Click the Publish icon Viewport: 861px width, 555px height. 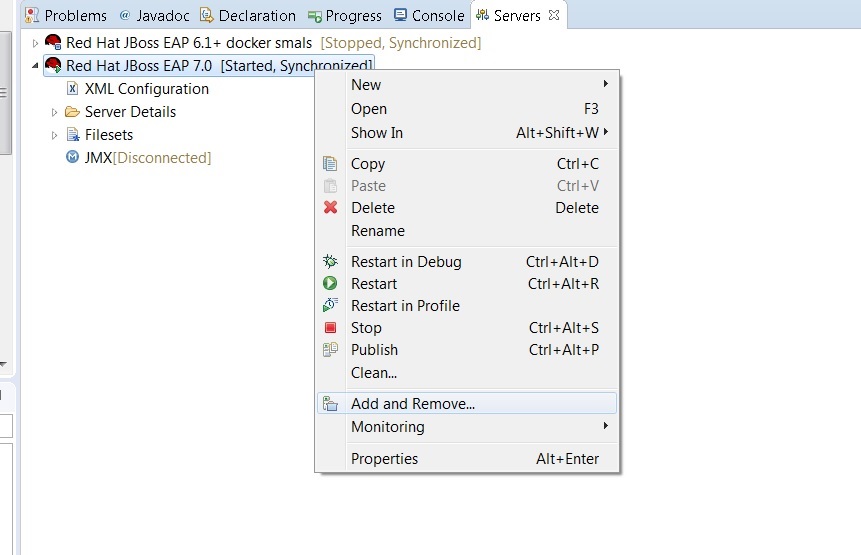coord(330,350)
